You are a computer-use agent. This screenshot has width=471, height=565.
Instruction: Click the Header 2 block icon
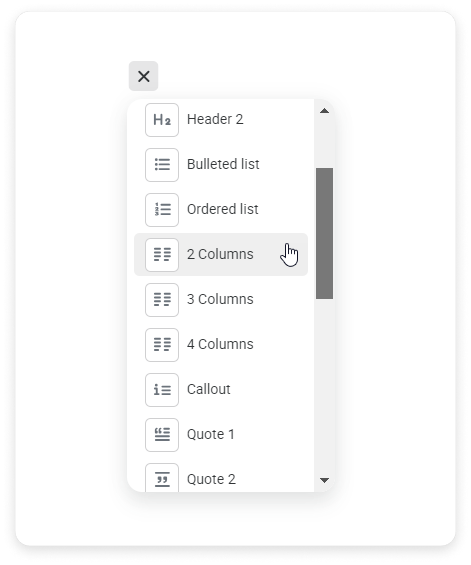click(x=162, y=120)
